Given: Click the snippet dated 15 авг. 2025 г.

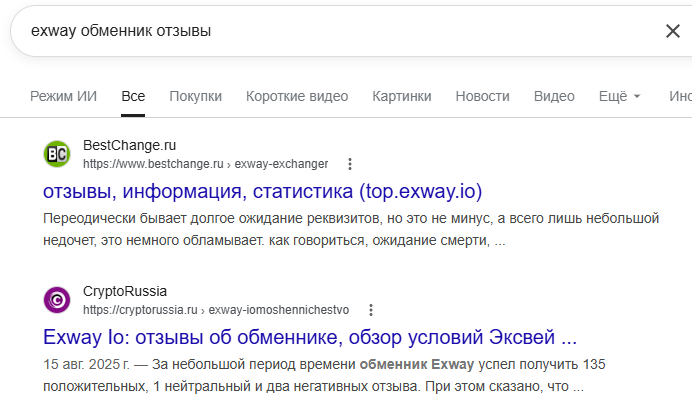Looking at the screenshot, I should click(x=324, y=375).
